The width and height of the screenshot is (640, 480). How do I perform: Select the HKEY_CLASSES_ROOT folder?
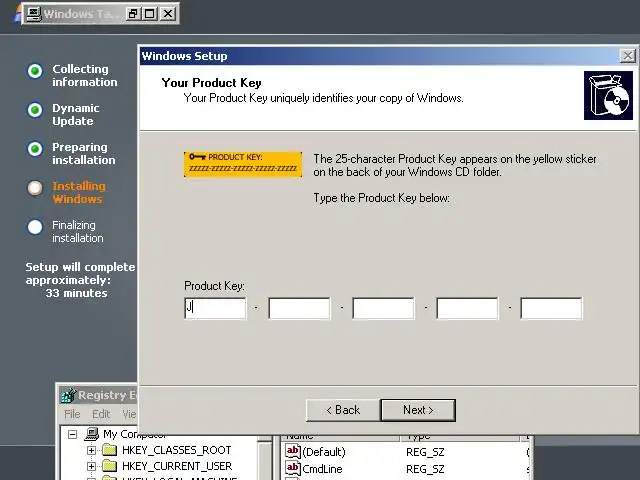pyautogui.click(x=177, y=450)
